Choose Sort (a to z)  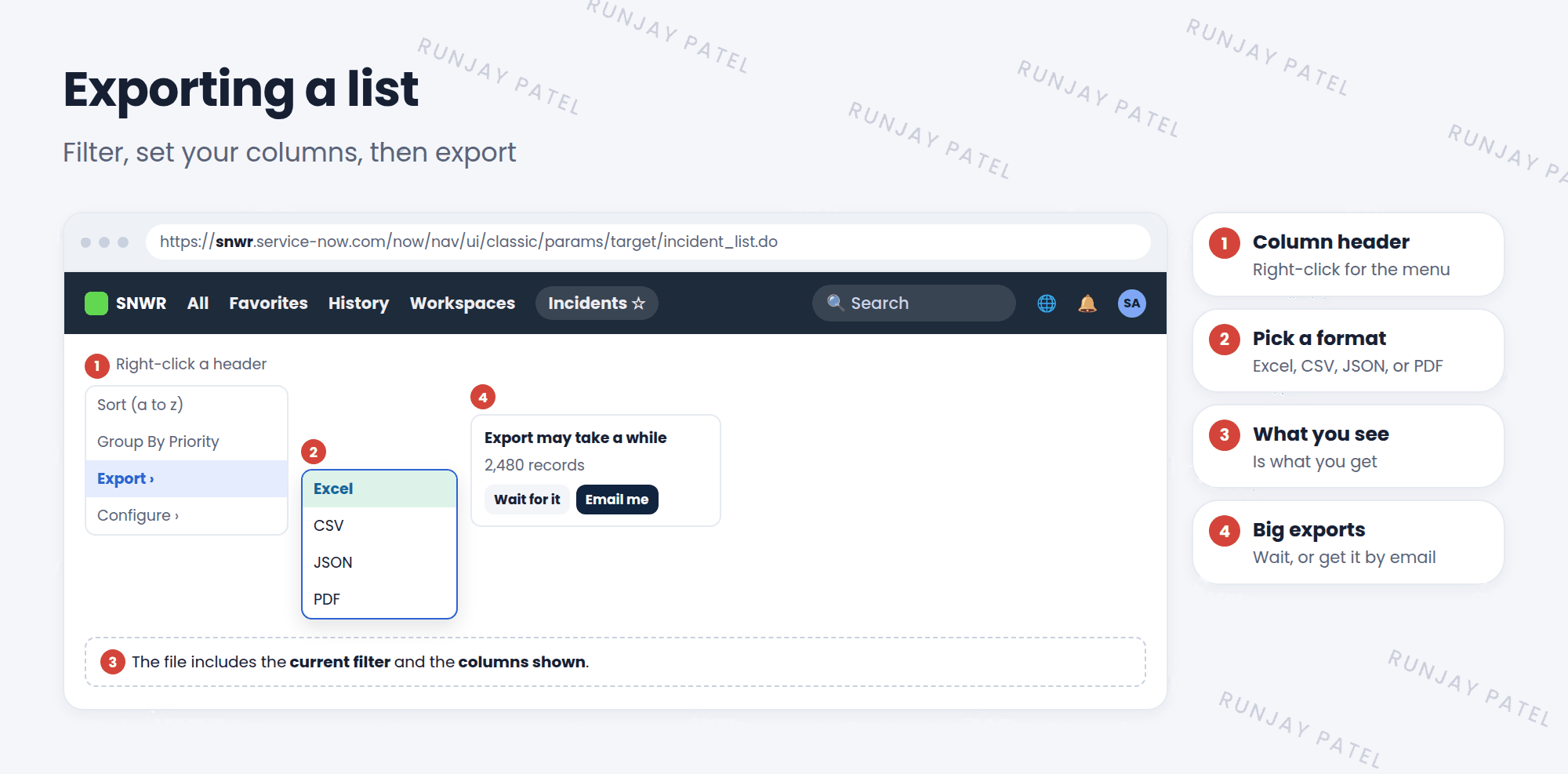pos(187,405)
